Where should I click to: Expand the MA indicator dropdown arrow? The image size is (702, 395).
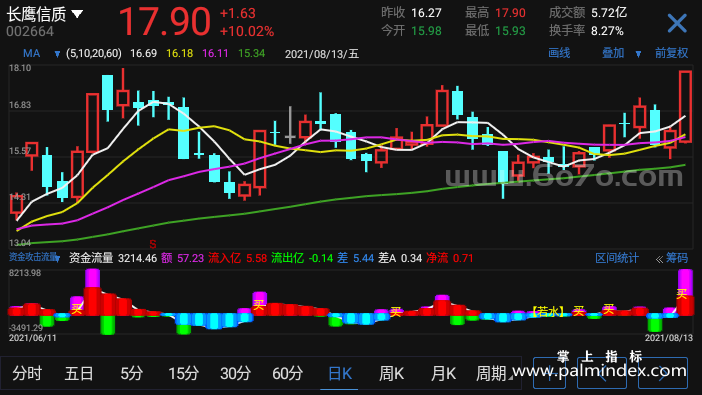57,54
